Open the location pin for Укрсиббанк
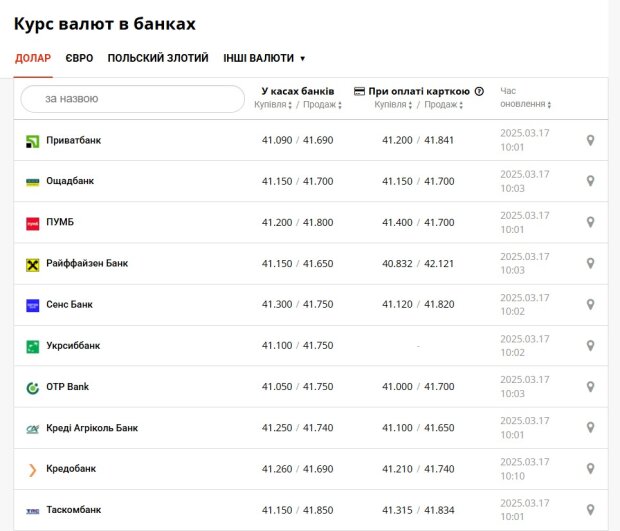The height and width of the screenshot is (531, 620). coord(590,346)
